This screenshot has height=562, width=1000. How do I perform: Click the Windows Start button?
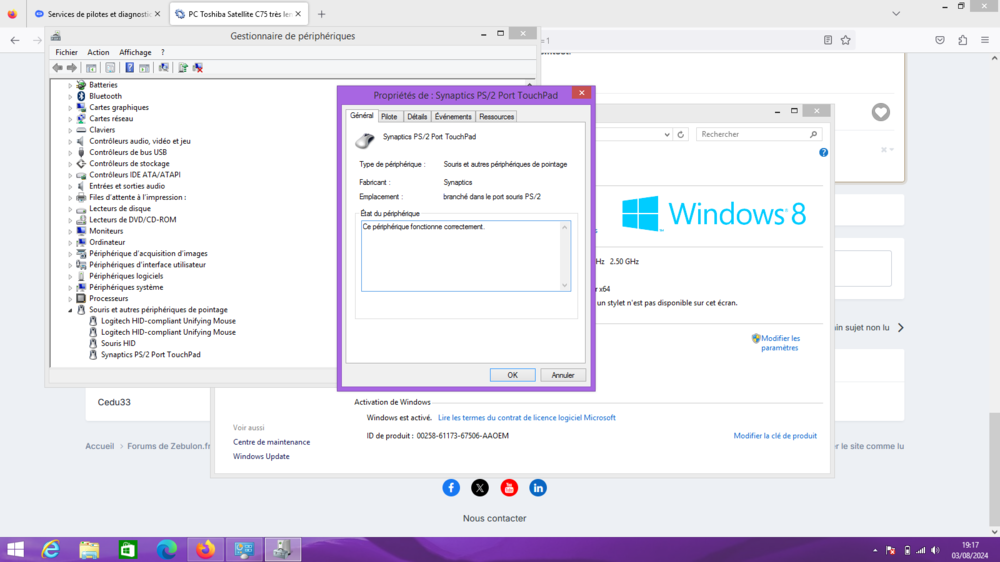pos(15,549)
